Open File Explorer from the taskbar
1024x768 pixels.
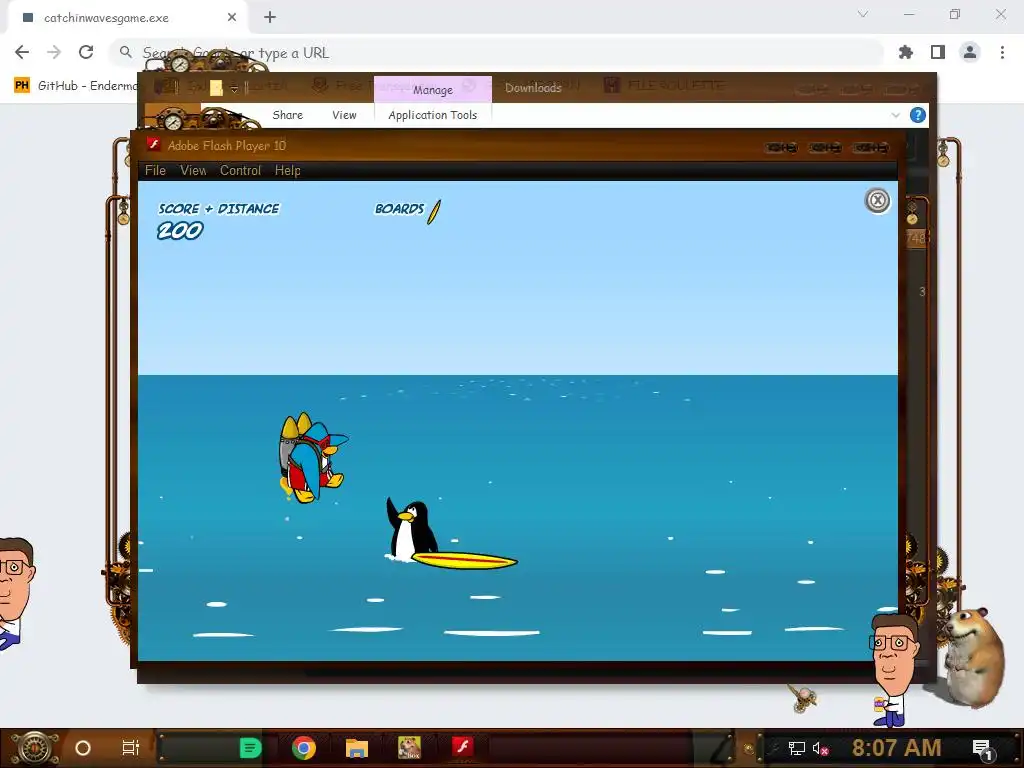click(x=357, y=748)
